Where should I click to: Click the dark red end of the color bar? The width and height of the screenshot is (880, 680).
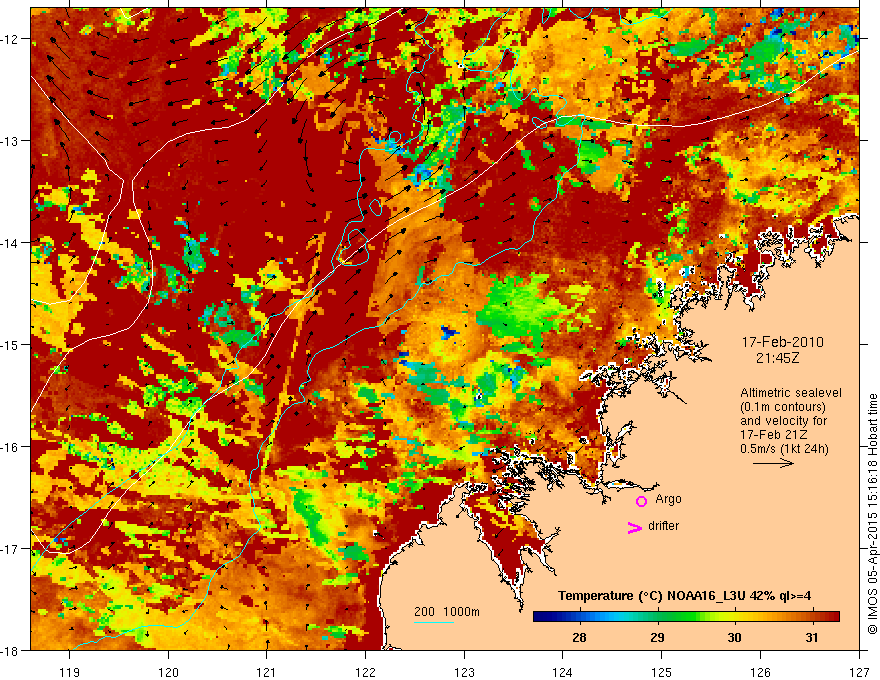833,616
